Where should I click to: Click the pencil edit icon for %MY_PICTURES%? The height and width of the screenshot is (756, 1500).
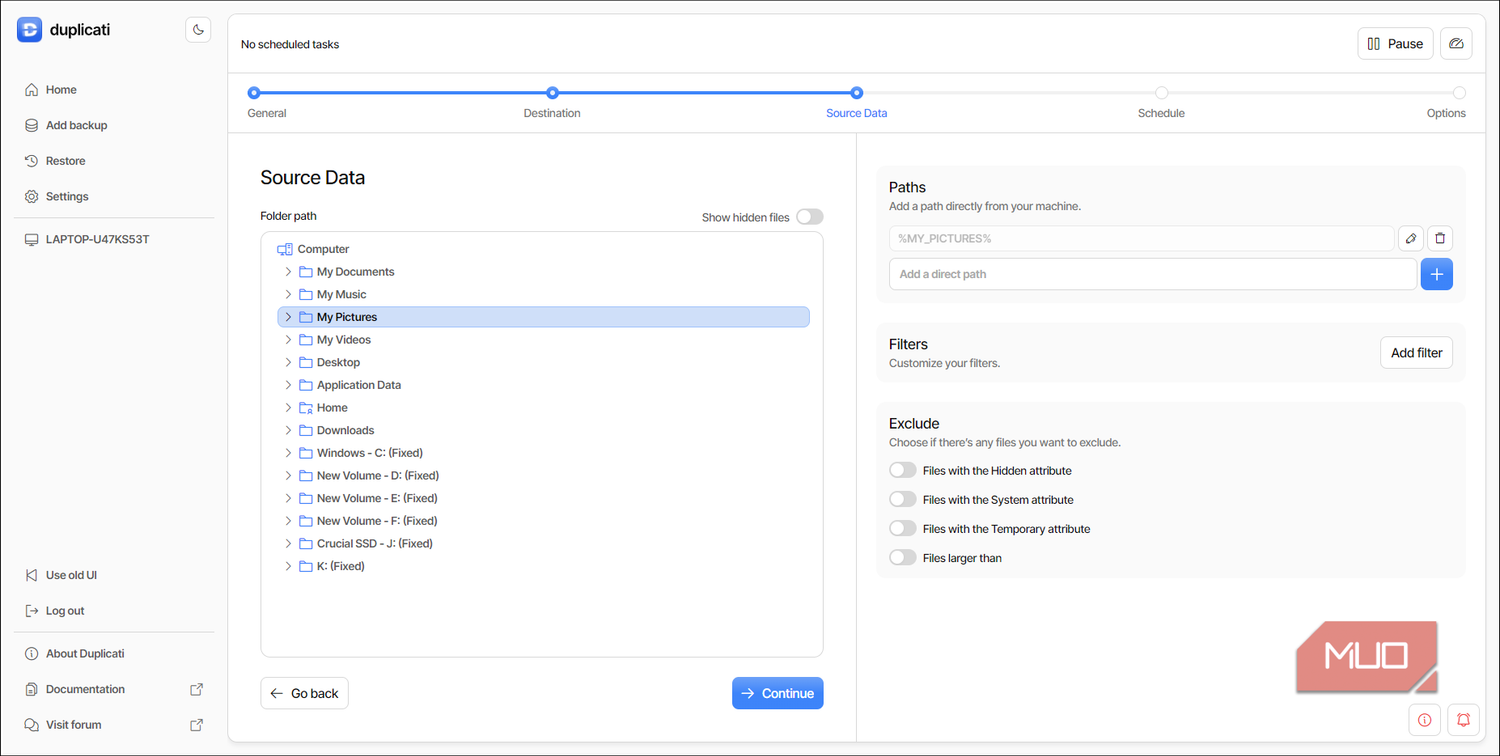tap(1411, 238)
